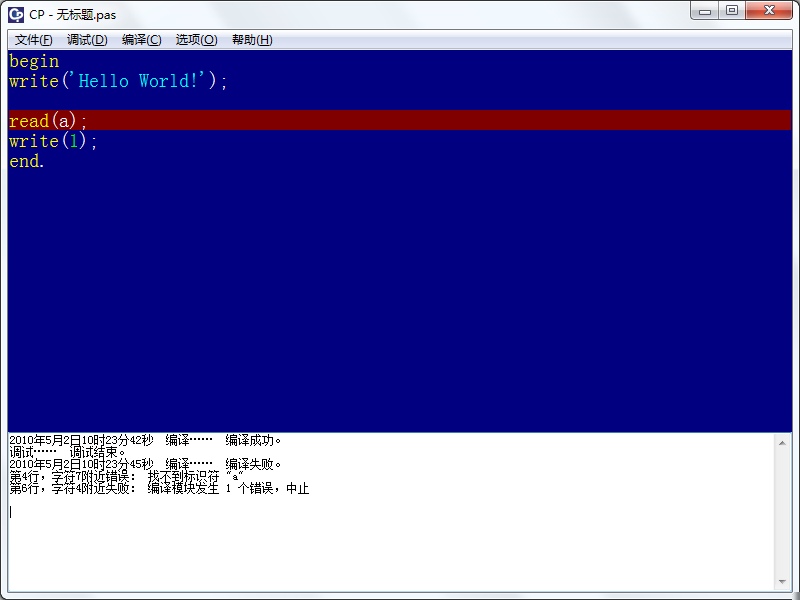Click the 调试结束 log line
This screenshot has width=800, height=600.
[67, 452]
